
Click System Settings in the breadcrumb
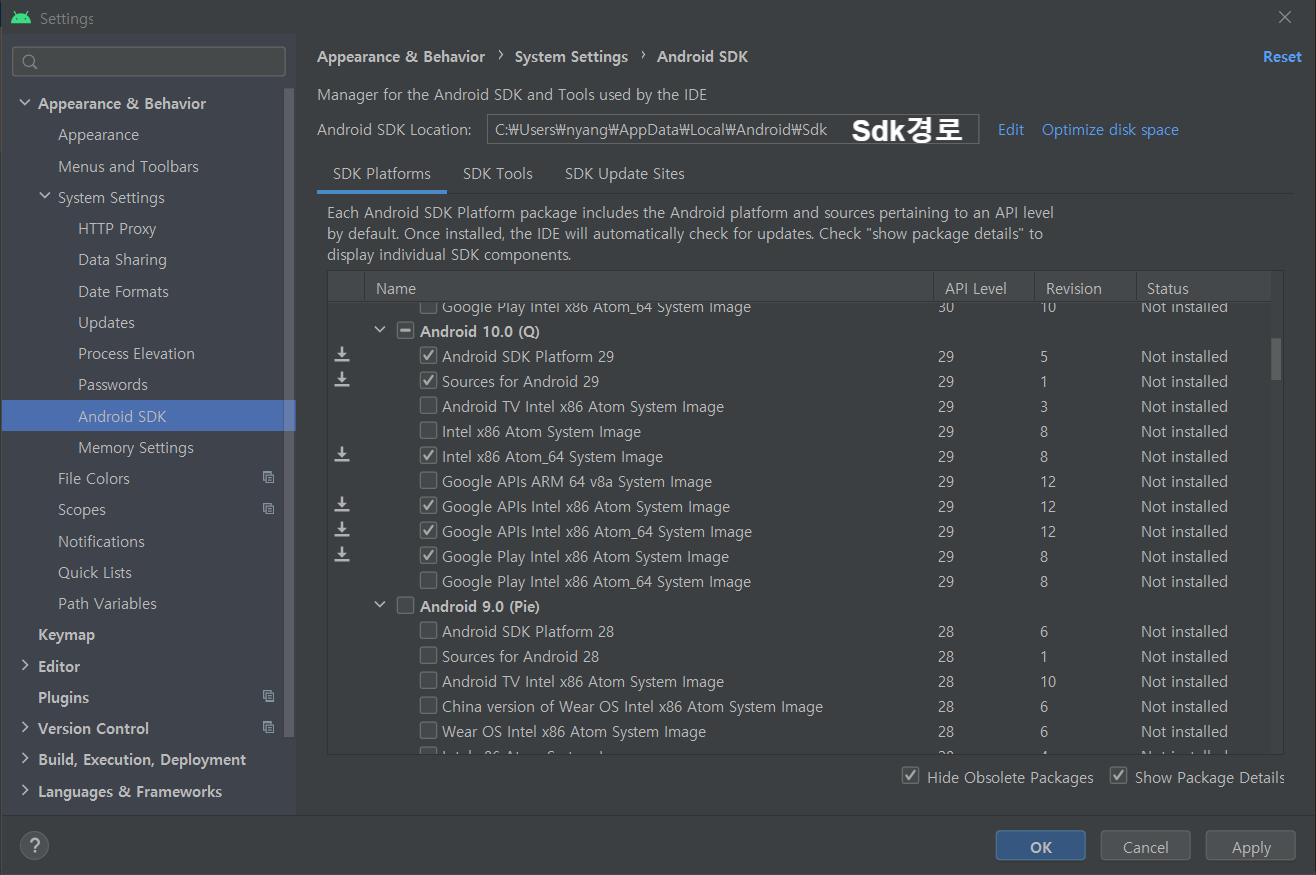coord(571,57)
